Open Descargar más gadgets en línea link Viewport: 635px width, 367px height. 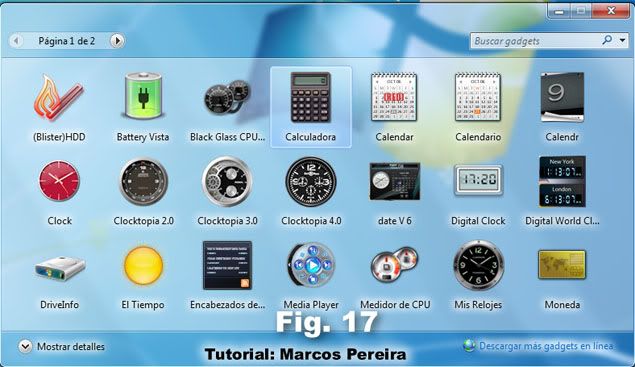pyautogui.click(x=546, y=346)
